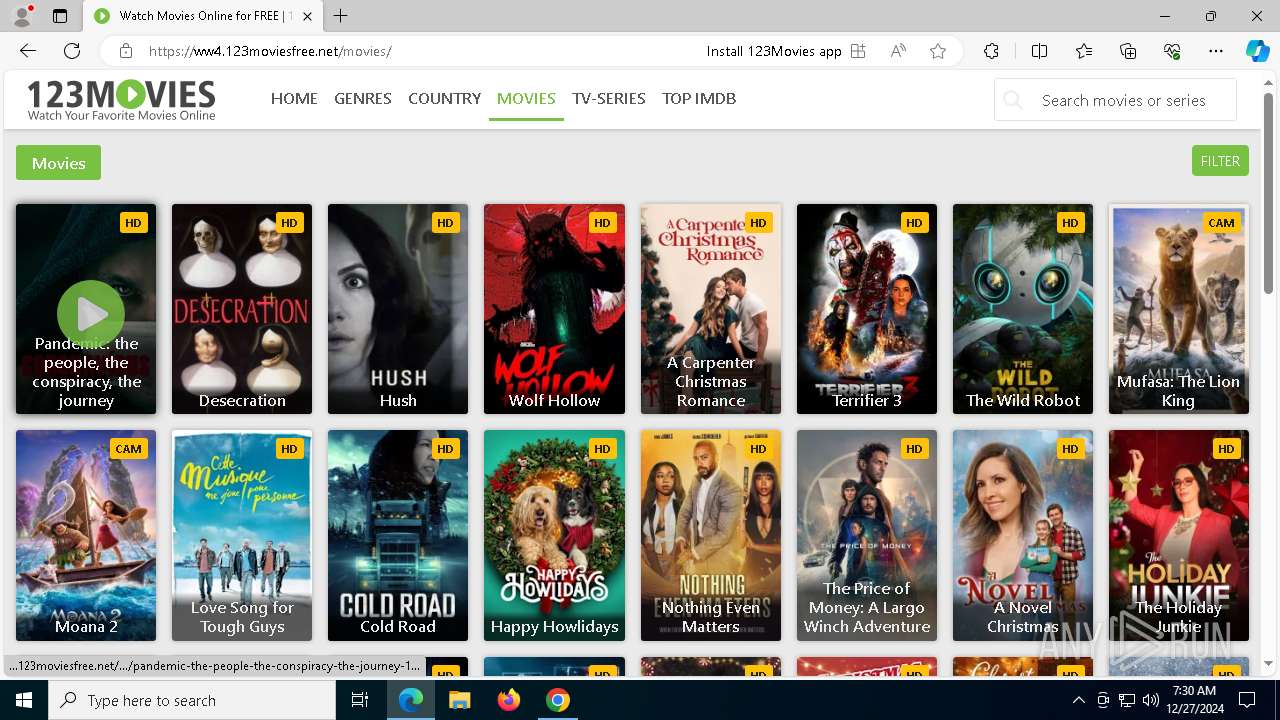Screen dimensions: 1280x720
Task: Open the GENRES menu
Action: [x=363, y=98]
